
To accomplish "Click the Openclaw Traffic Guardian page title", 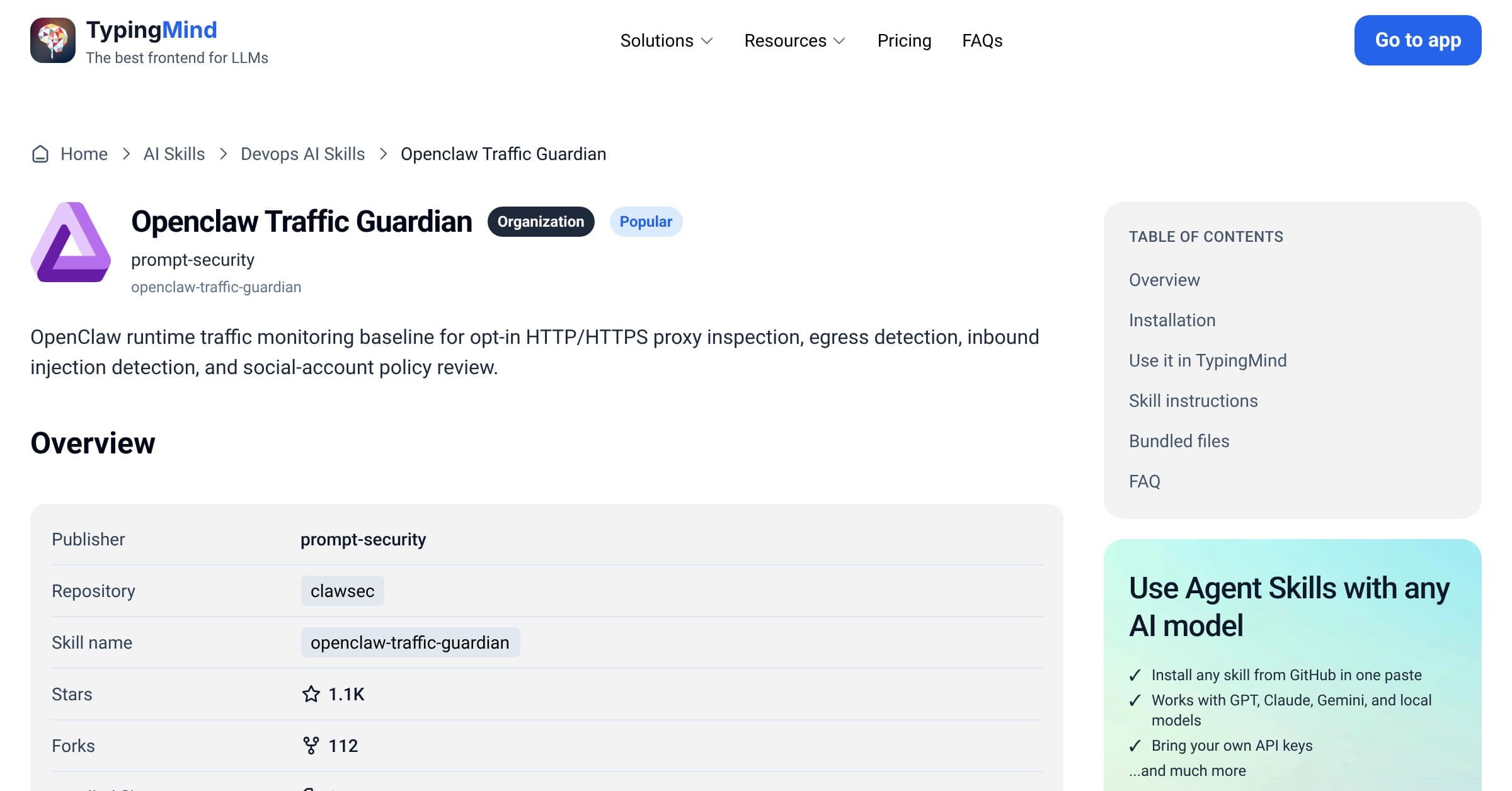I will tap(302, 222).
